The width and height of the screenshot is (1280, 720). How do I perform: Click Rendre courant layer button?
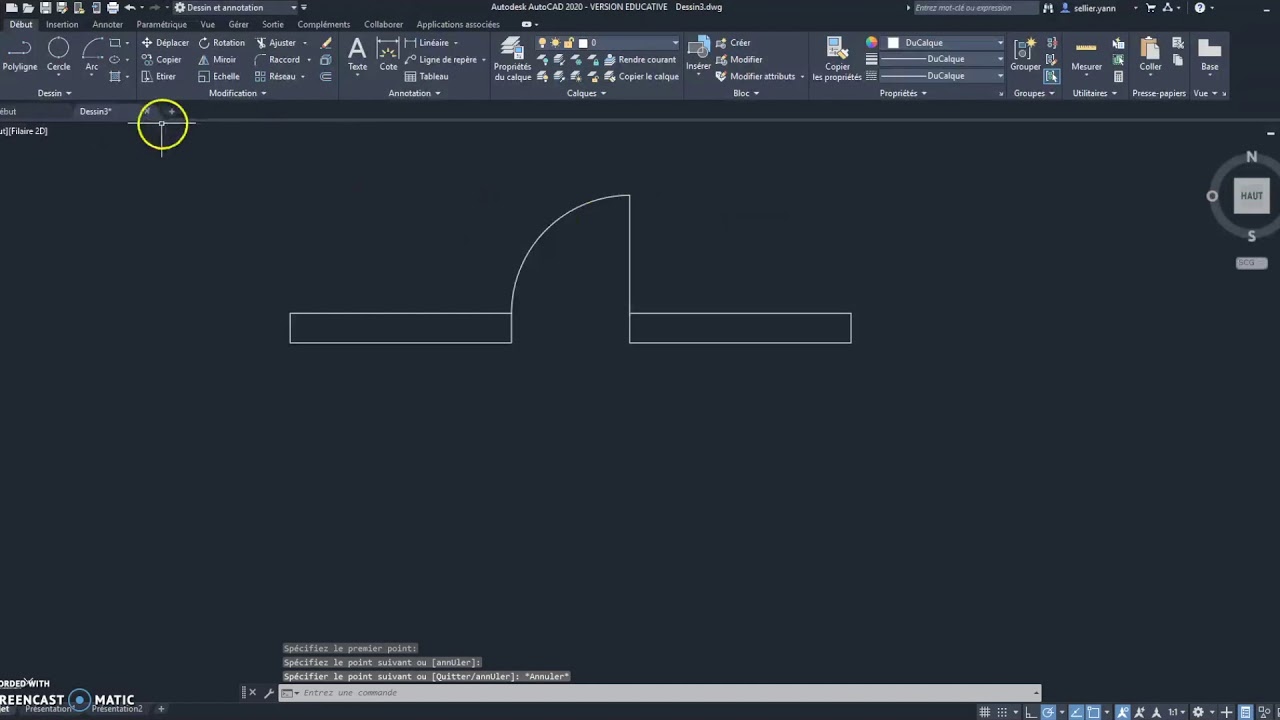tap(639, 60)
